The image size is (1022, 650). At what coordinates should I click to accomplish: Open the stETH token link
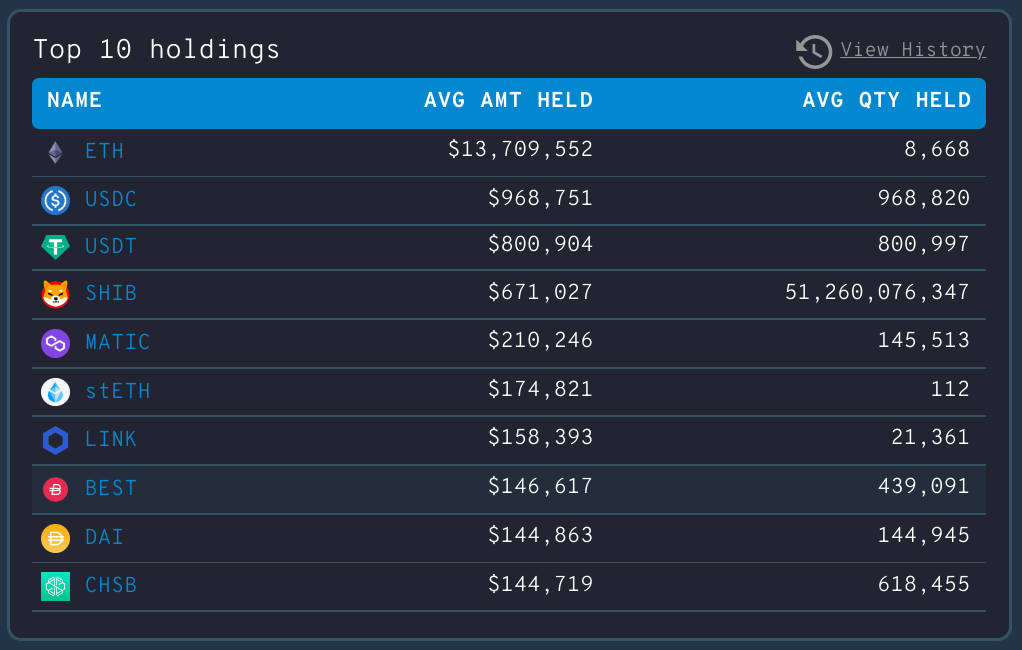(117, 391)
